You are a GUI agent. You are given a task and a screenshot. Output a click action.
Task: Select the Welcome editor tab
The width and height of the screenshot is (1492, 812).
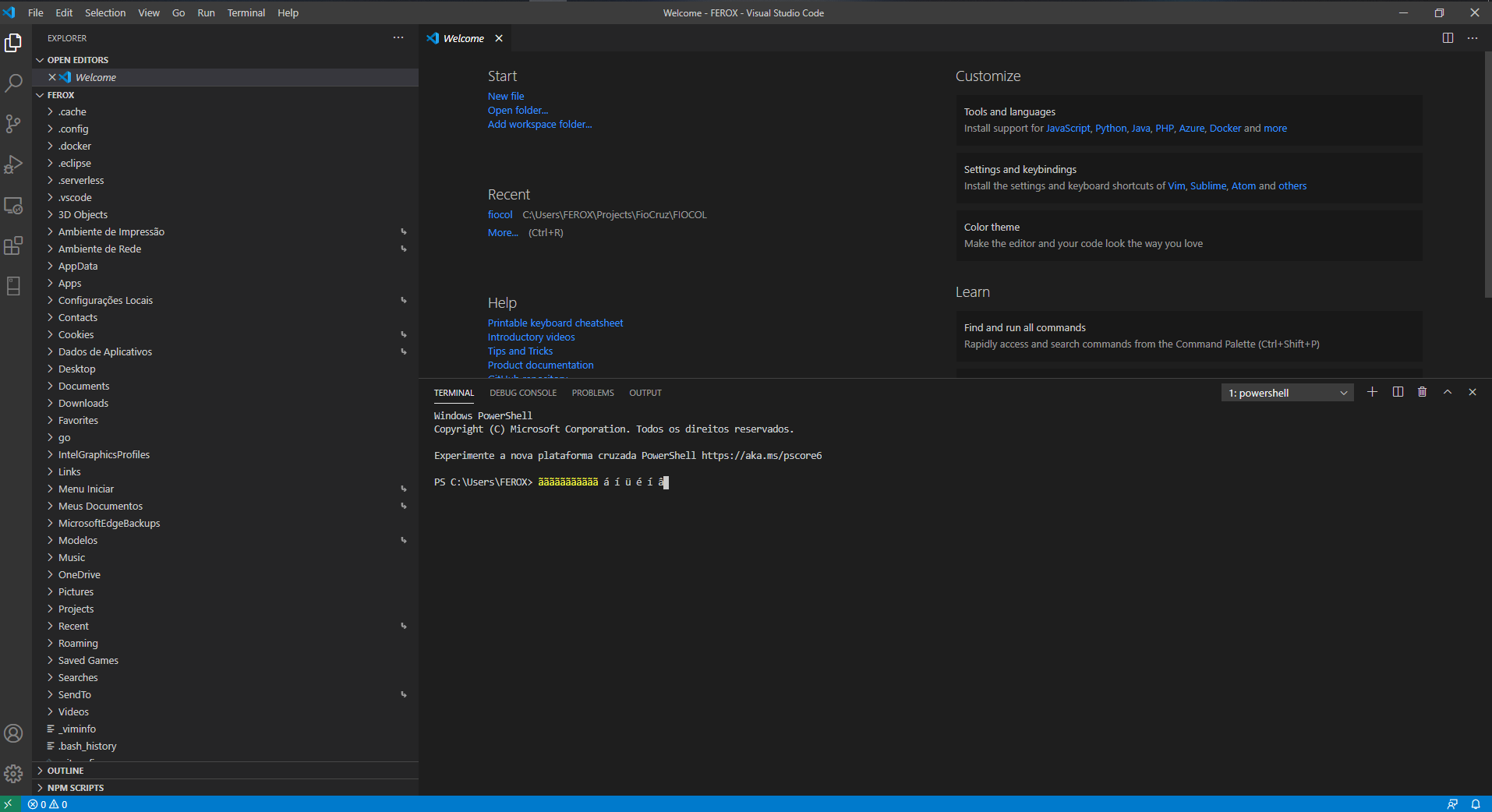point(464,38)
